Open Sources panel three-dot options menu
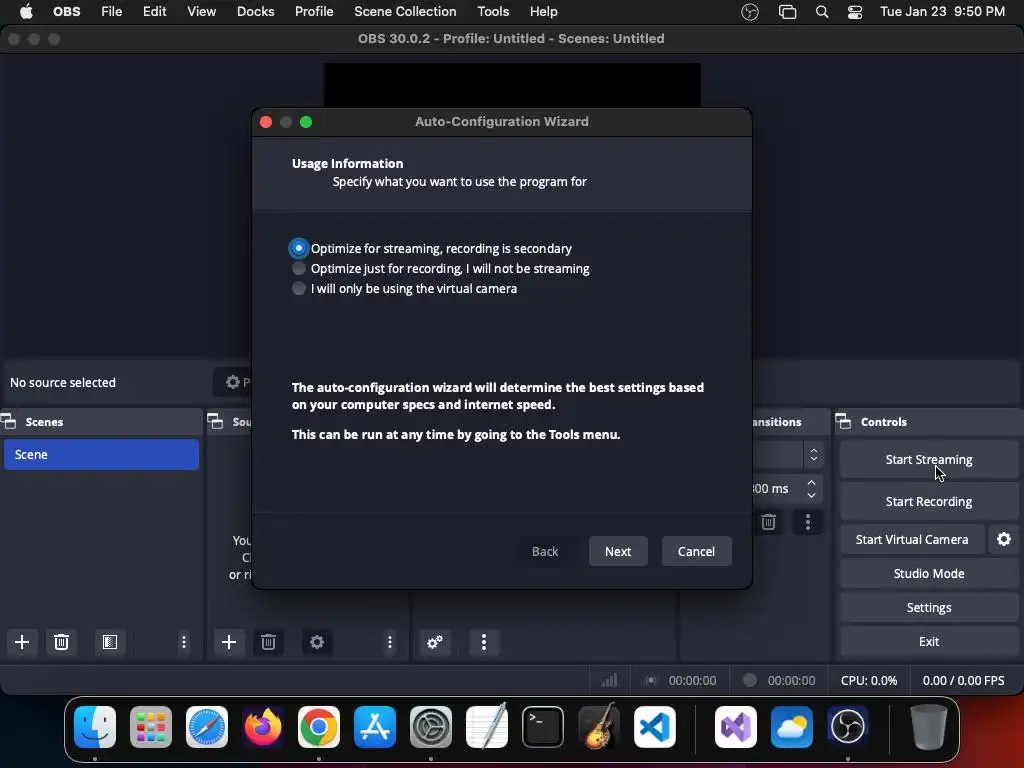This screenshot has height=768, width=1024. click(390, 642)
